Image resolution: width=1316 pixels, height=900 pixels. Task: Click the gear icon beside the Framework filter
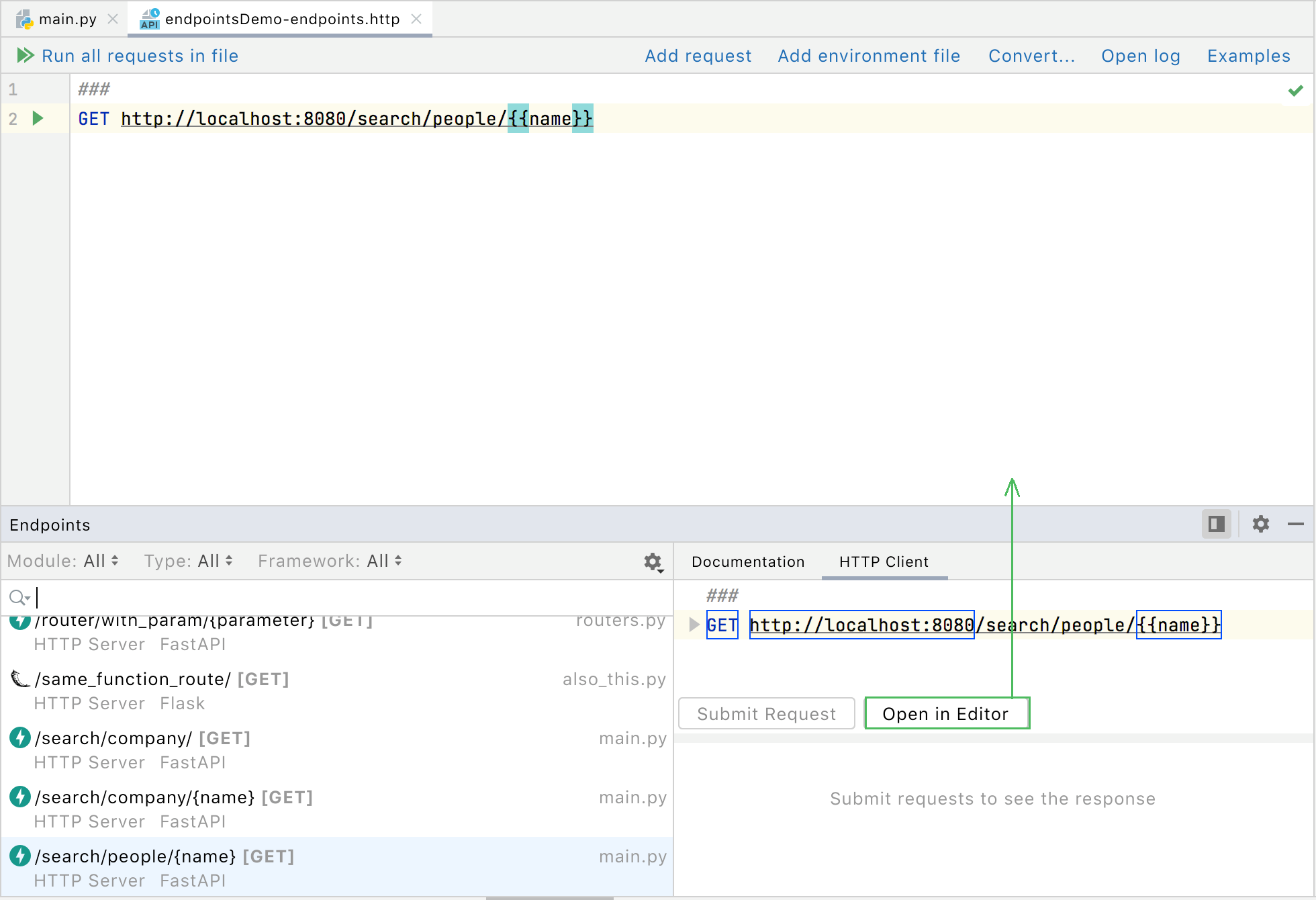[652, 561]
